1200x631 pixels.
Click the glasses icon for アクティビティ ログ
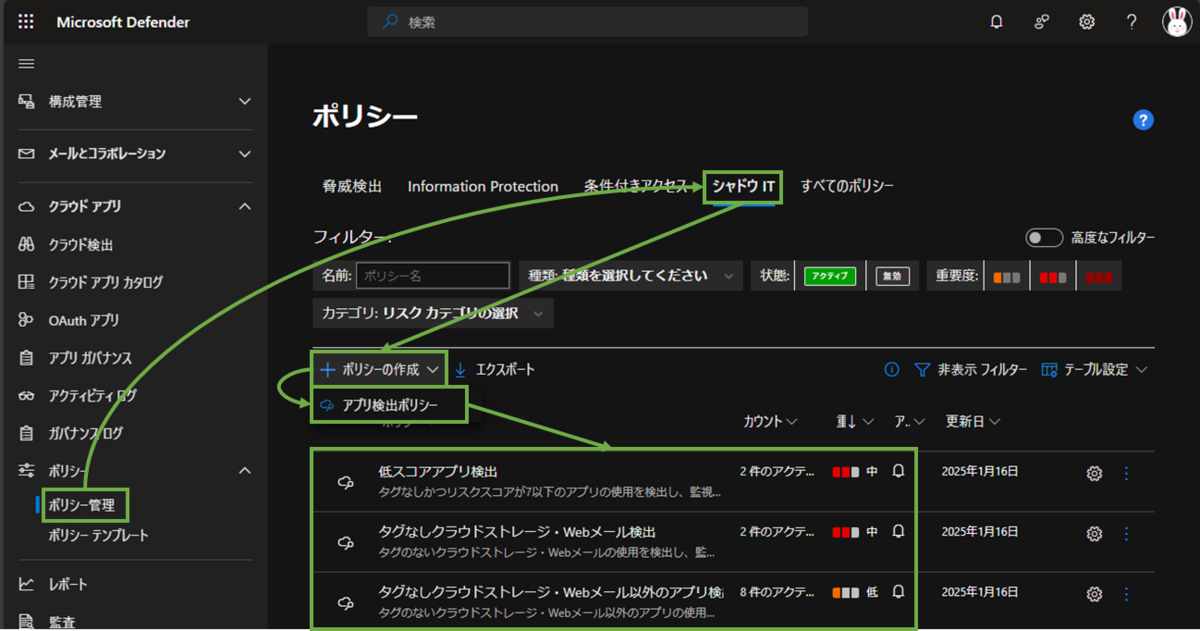(x=27, y=395)
